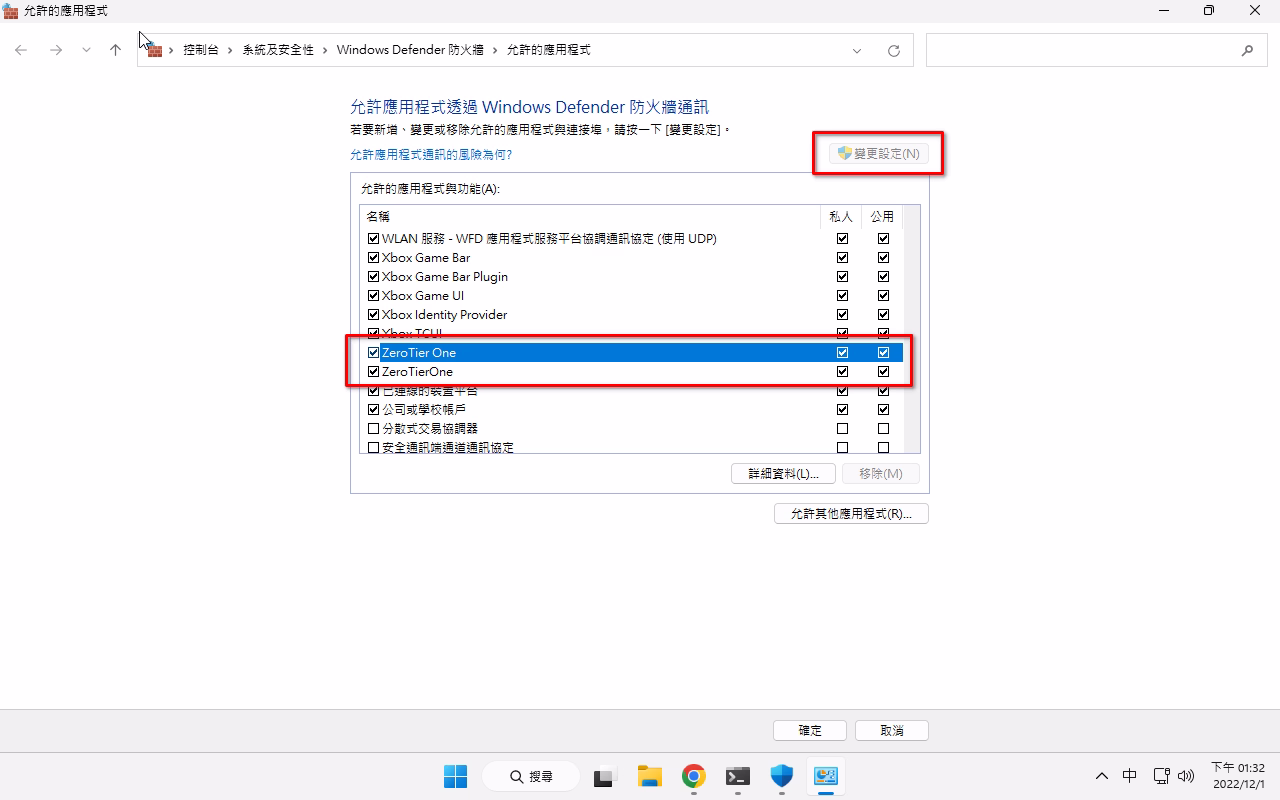Enable private checkbox for 分散式交易協調器
The height and width of the screenshot is (800, 1280).
pos(842,429)
